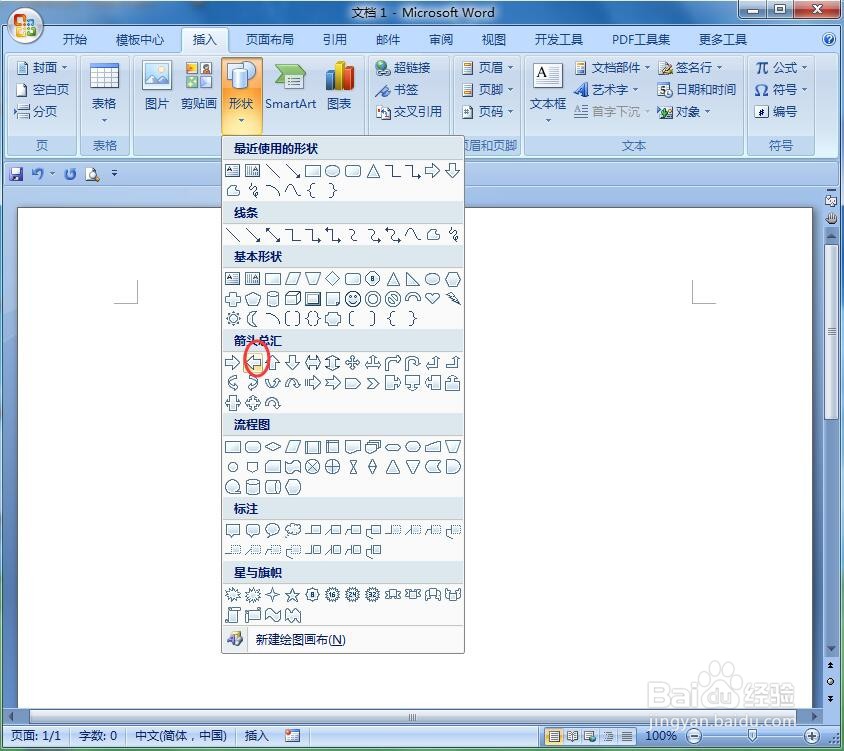Click the 日期和时间 button
The image size is (844, 751).
click(697, 89)
